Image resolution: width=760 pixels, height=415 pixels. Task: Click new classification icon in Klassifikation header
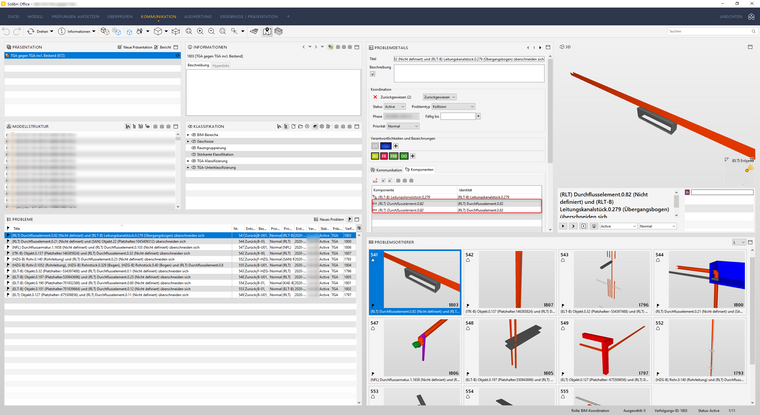coord(293,127)
